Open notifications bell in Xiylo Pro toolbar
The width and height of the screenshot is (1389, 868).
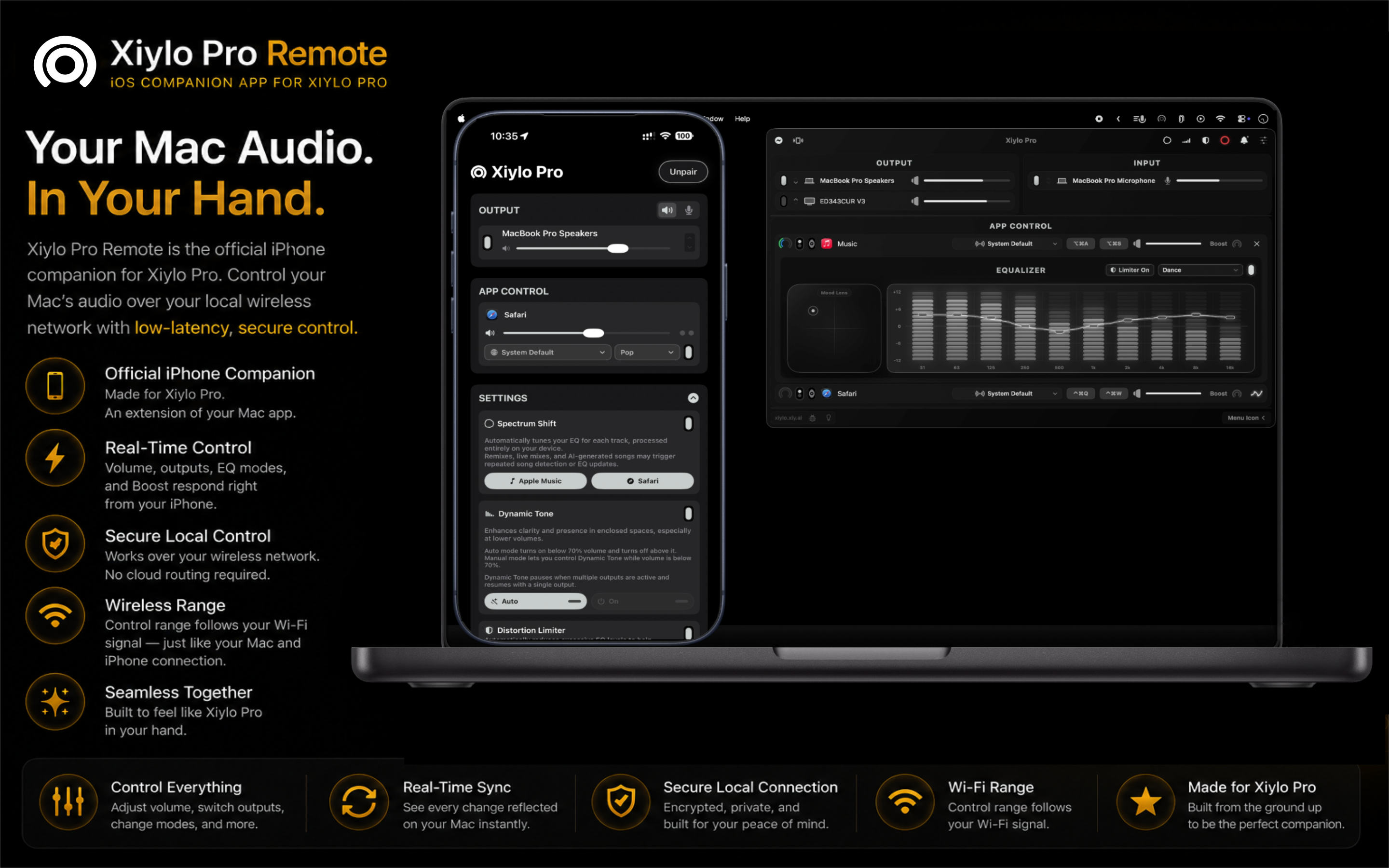pos(1244,140)
